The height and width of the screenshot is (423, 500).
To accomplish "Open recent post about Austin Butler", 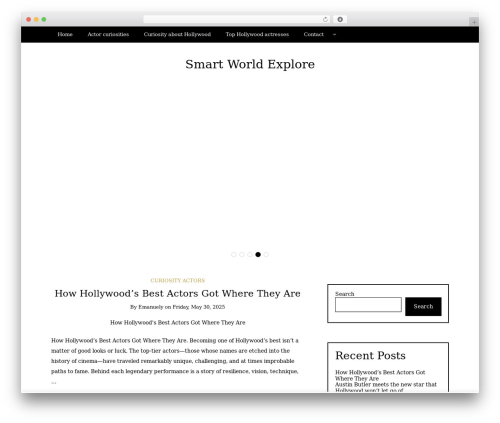I will pyautogui.click(x=386, y=387).
